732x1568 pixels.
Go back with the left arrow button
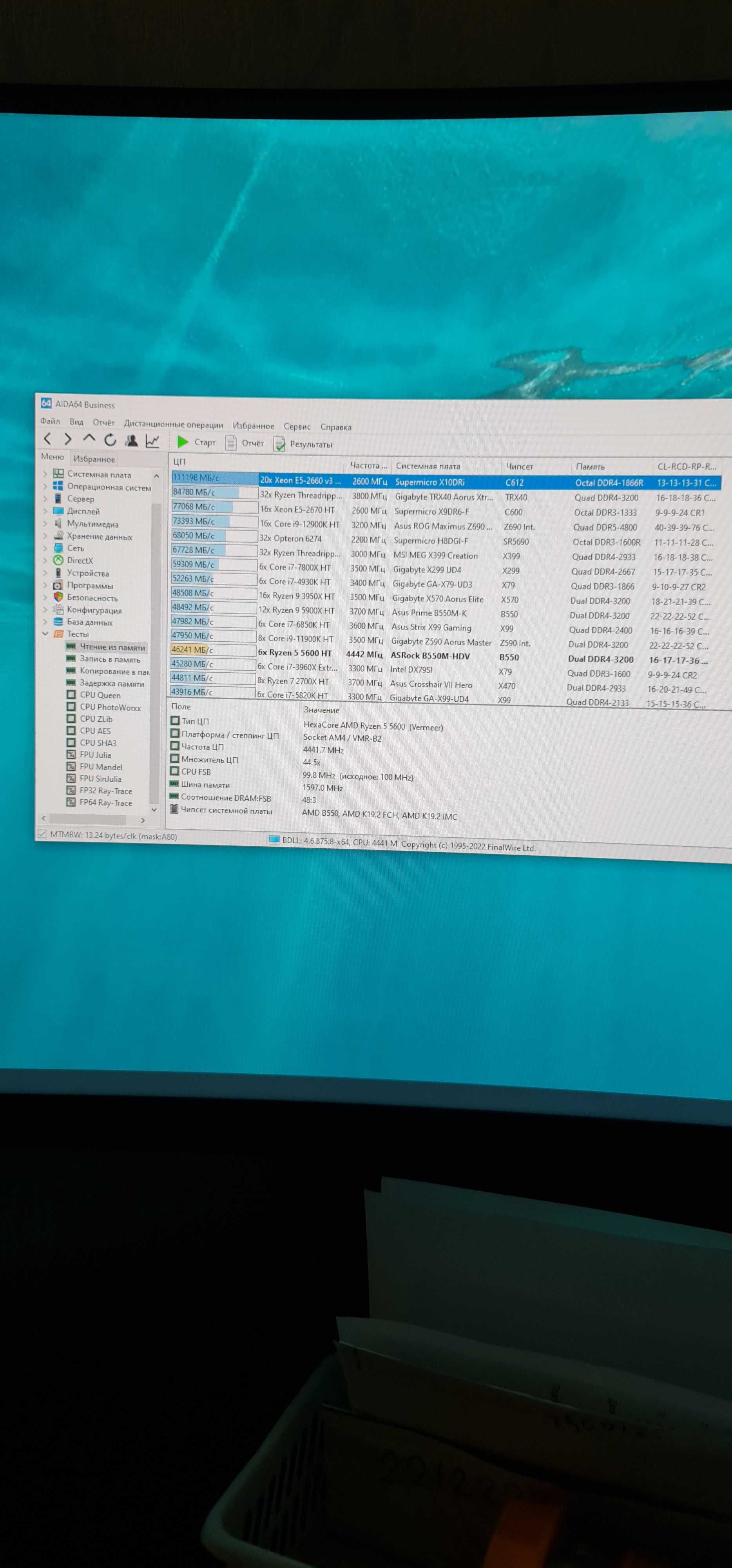[x=48, y=438]
